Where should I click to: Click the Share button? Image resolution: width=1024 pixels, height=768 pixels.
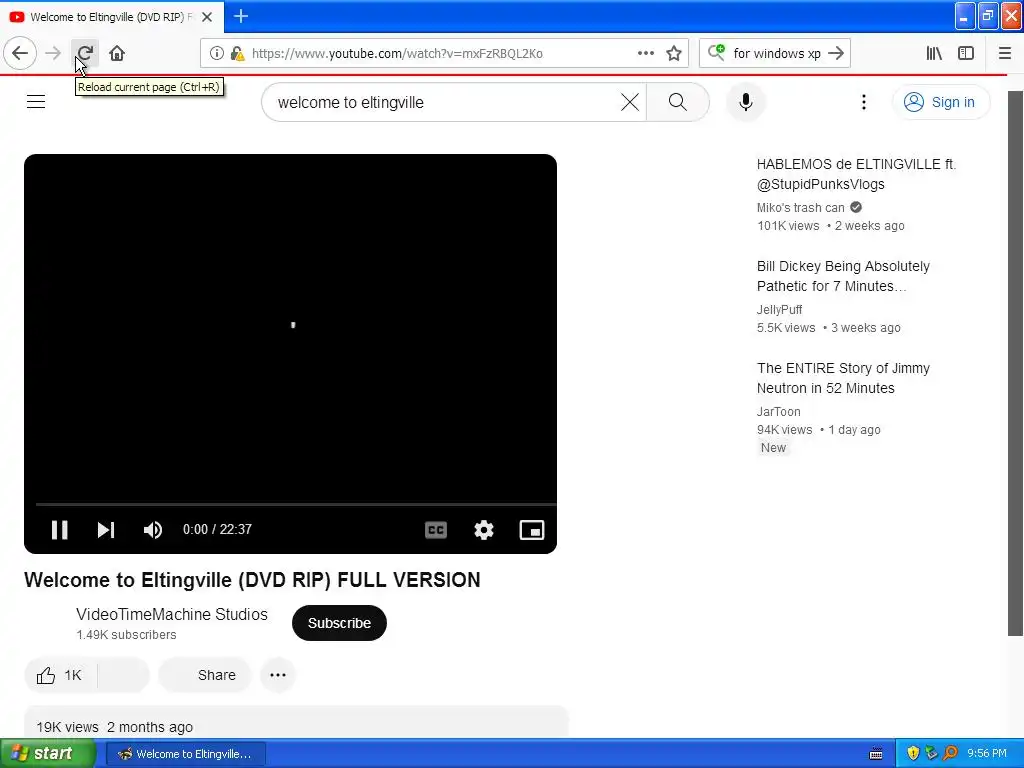pyautogui.click(x=204, y=675)
